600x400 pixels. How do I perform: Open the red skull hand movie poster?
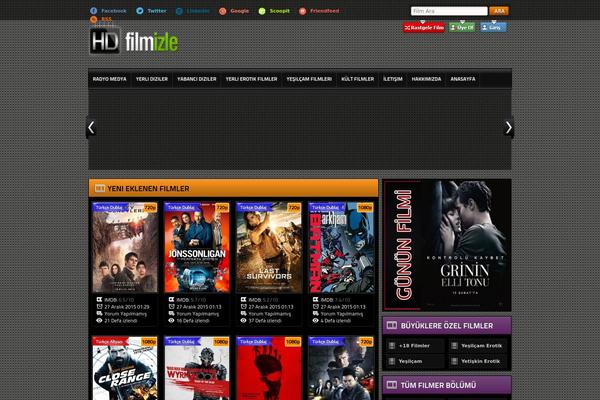[x=269, y=369]
